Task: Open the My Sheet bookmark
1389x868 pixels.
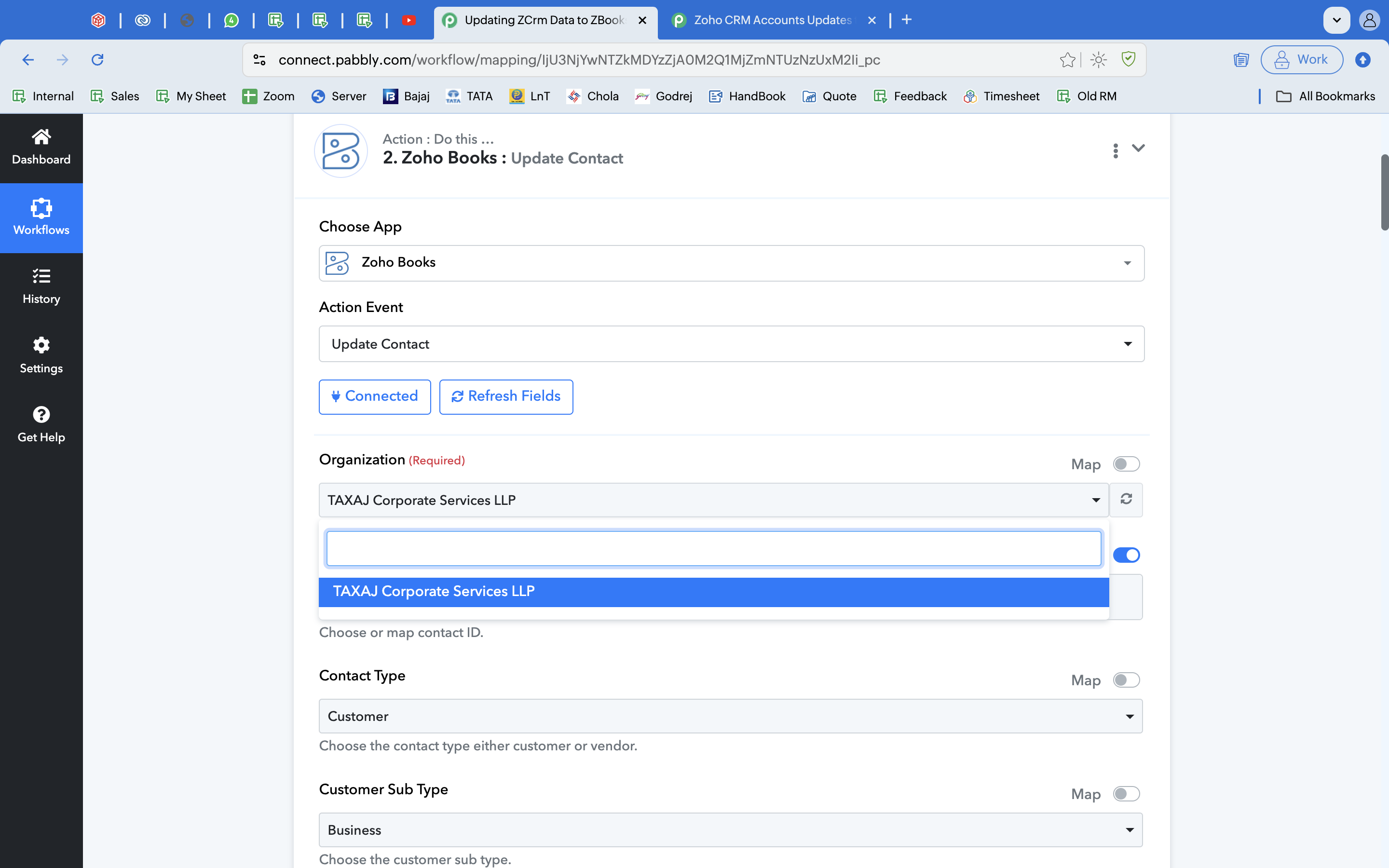Action: point(191,96)
